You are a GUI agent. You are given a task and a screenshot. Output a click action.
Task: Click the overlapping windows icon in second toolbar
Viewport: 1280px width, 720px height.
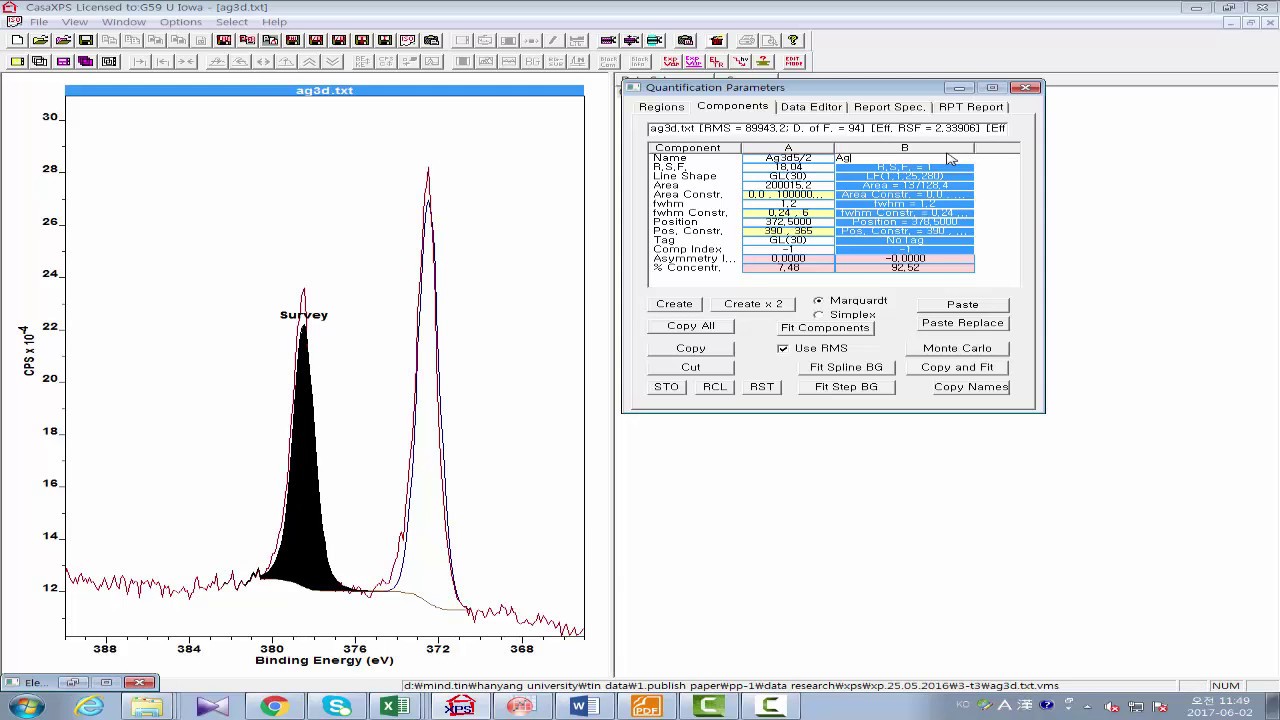(x=40, y=61)
